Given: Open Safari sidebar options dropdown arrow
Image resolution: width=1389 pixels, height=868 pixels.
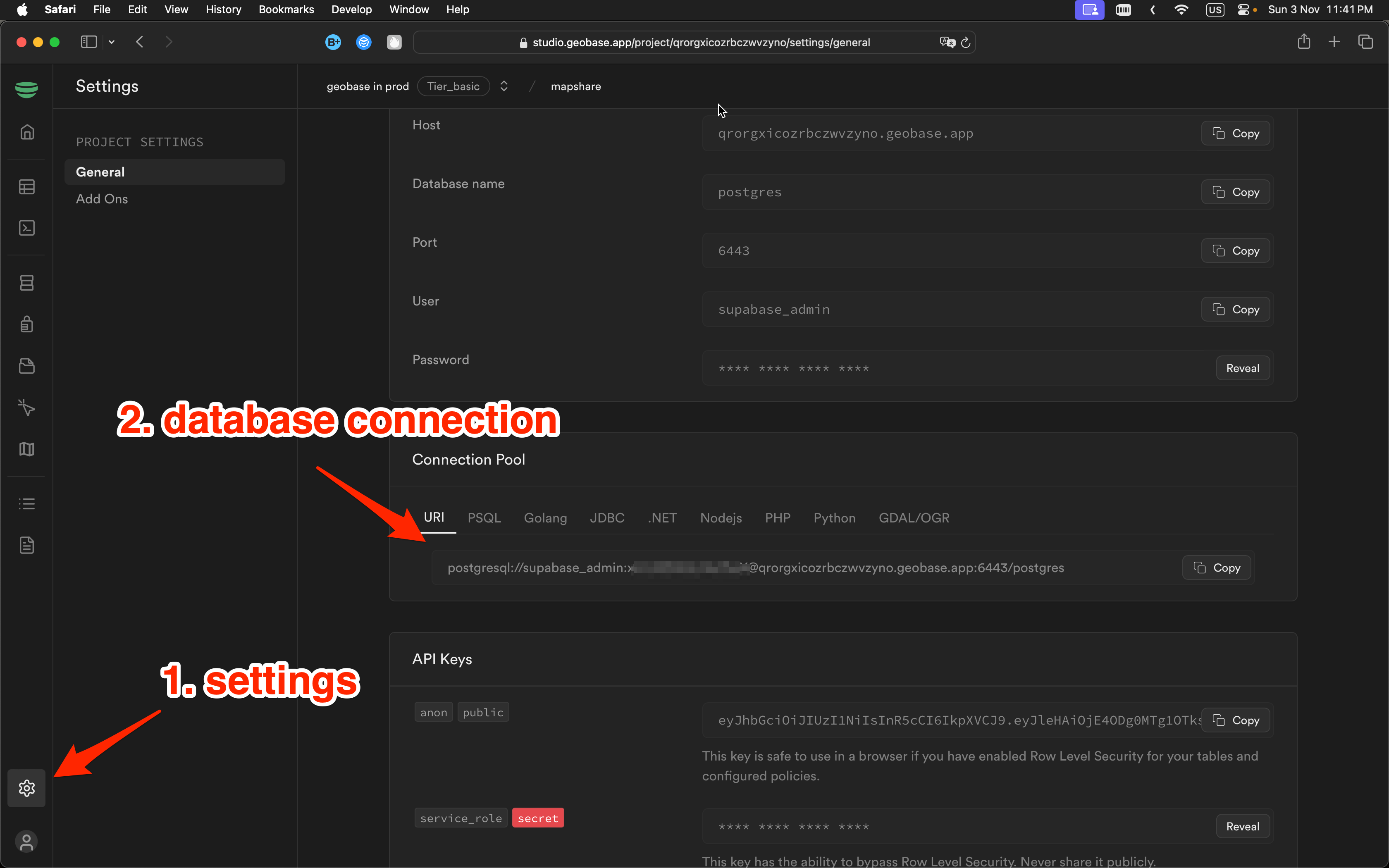Looking at the screenshot, I should tap(112, 42).
